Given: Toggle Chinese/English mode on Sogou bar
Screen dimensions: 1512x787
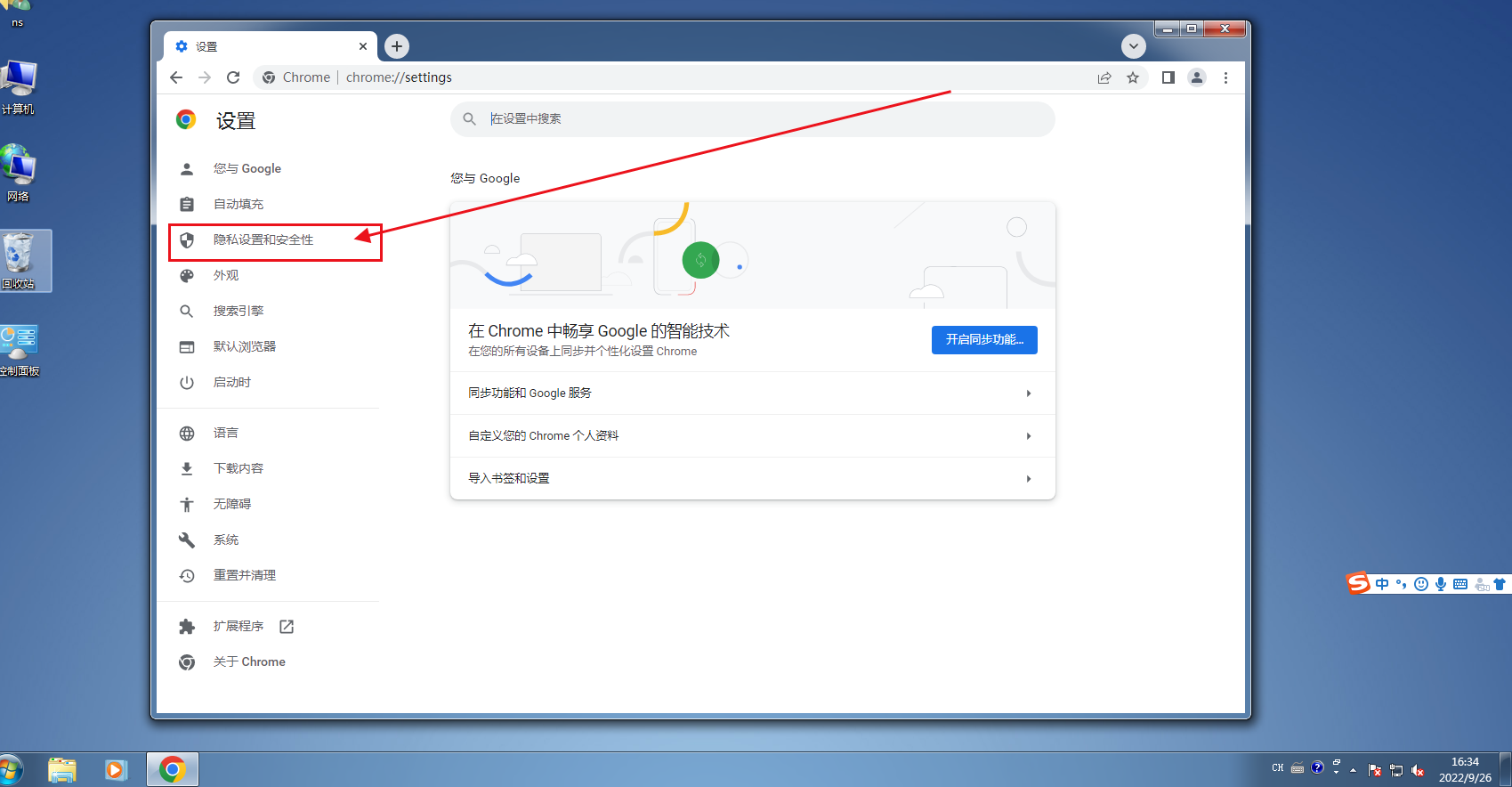Looking at the screenshot, I should (1382, 584).
